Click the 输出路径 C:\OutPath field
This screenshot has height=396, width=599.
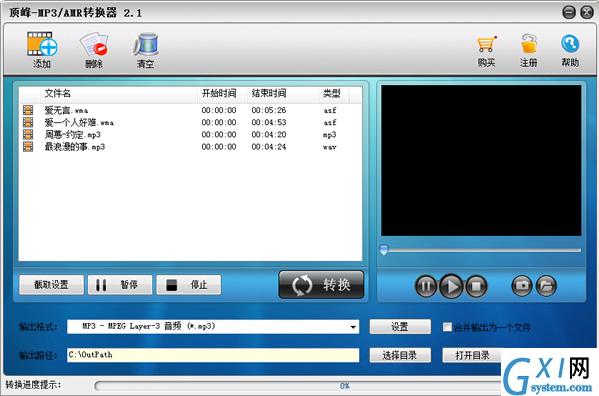tap(213, 355)
